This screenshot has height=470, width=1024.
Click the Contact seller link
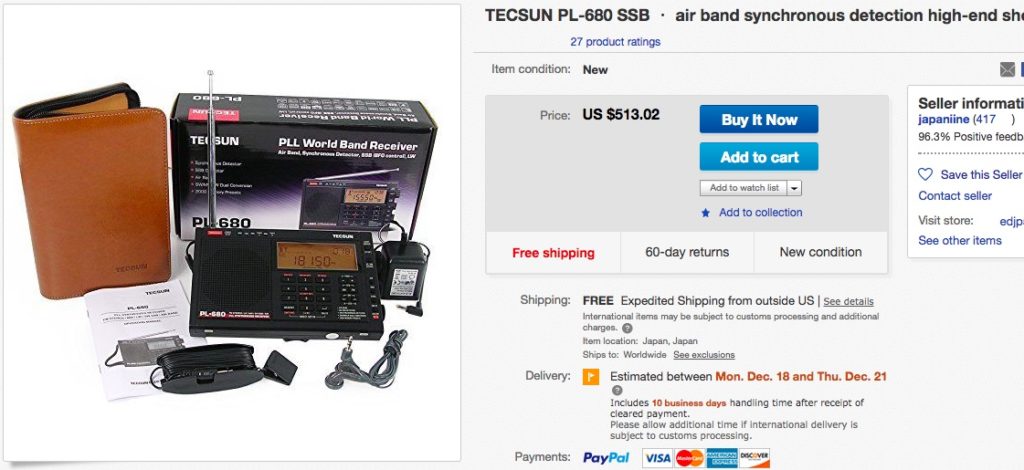[x=955, y=196]
